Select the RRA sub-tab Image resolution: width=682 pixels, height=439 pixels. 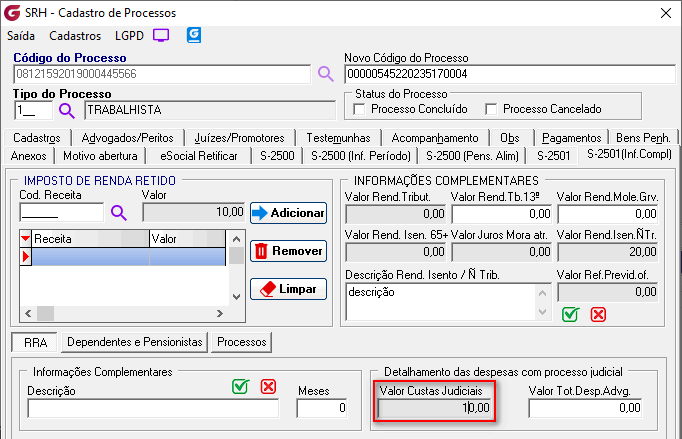[x=35, y=342]
